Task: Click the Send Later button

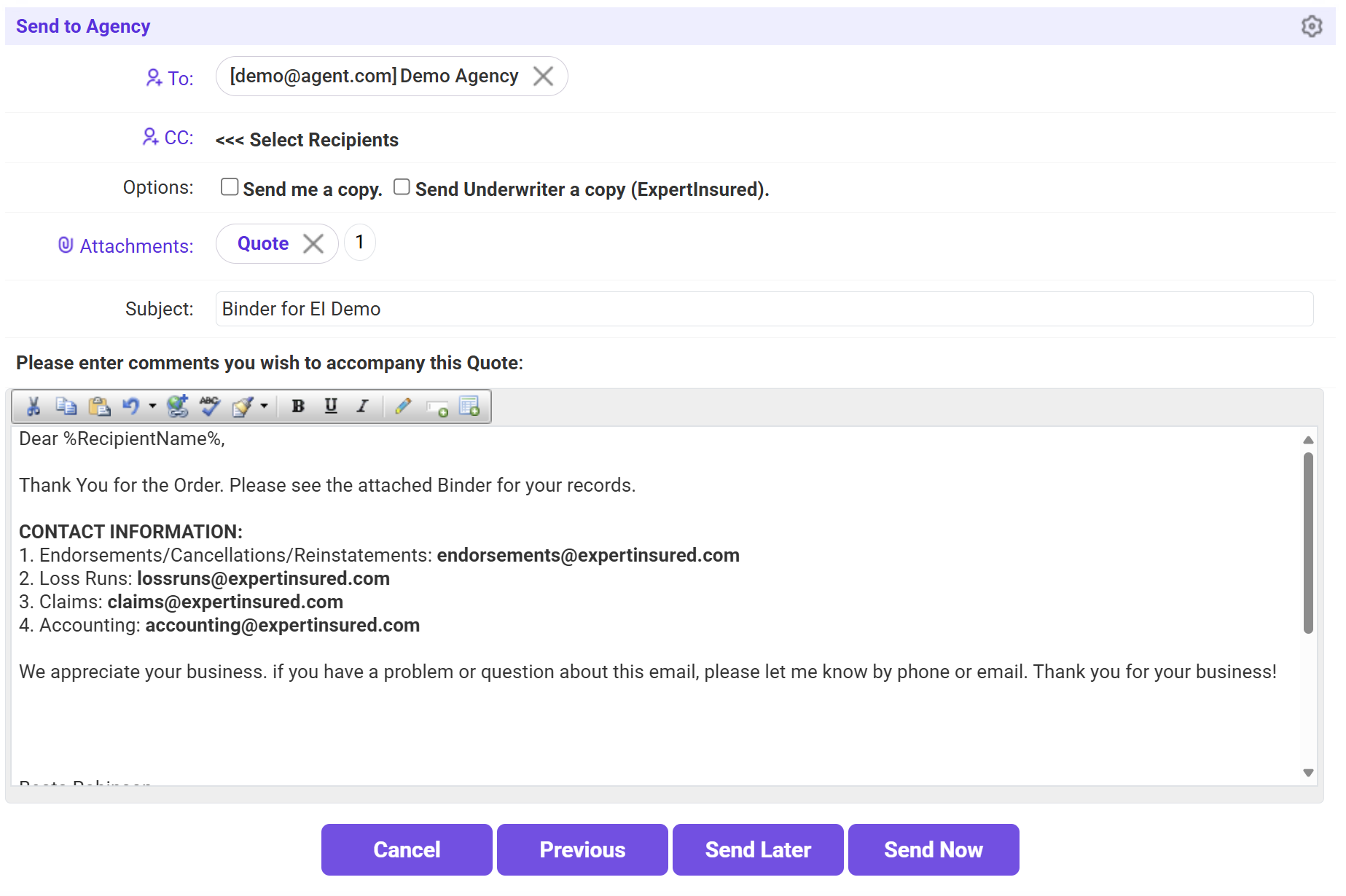Action: (758, 849)
